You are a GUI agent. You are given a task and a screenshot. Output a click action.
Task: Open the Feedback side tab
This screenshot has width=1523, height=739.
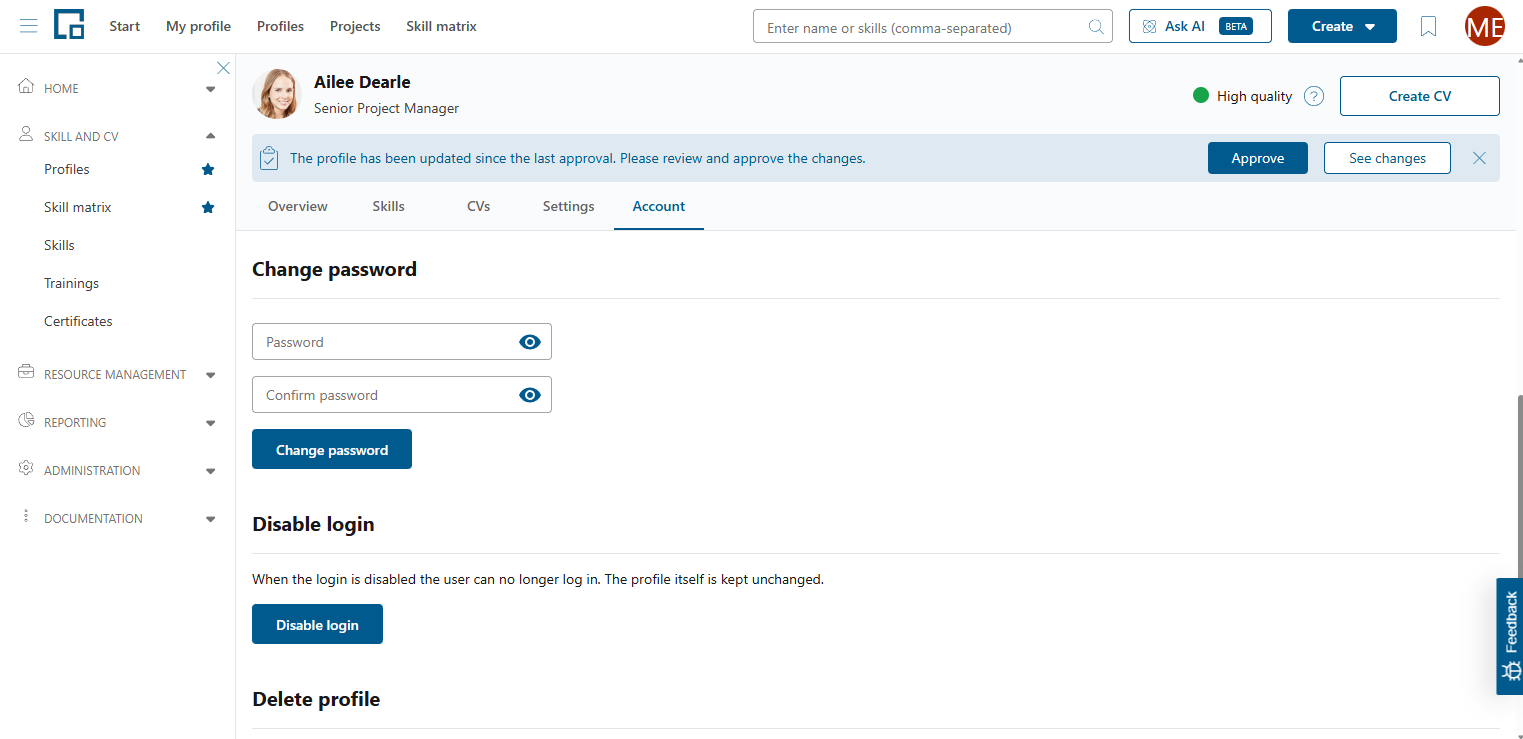pyautogui.click(x=1510, y=636)
